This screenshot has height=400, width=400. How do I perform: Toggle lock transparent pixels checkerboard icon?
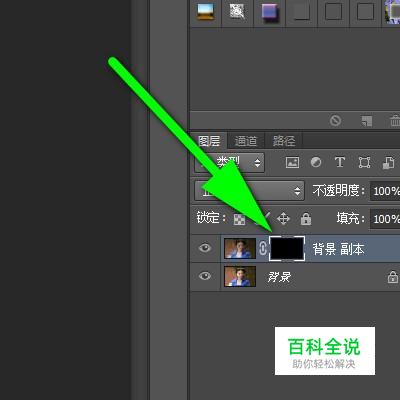(x=239, y=219)
